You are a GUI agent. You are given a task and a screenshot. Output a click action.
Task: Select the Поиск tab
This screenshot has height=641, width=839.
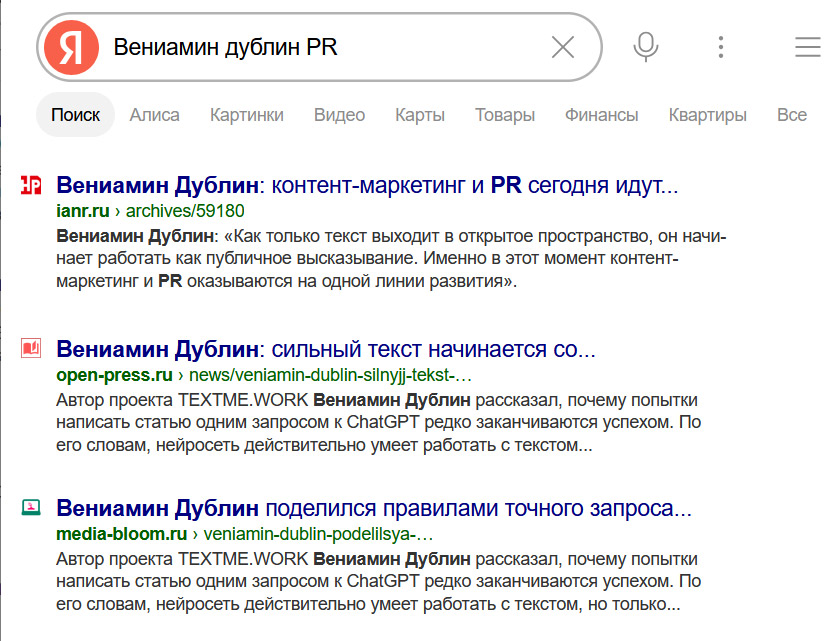(x=76, y=115)
